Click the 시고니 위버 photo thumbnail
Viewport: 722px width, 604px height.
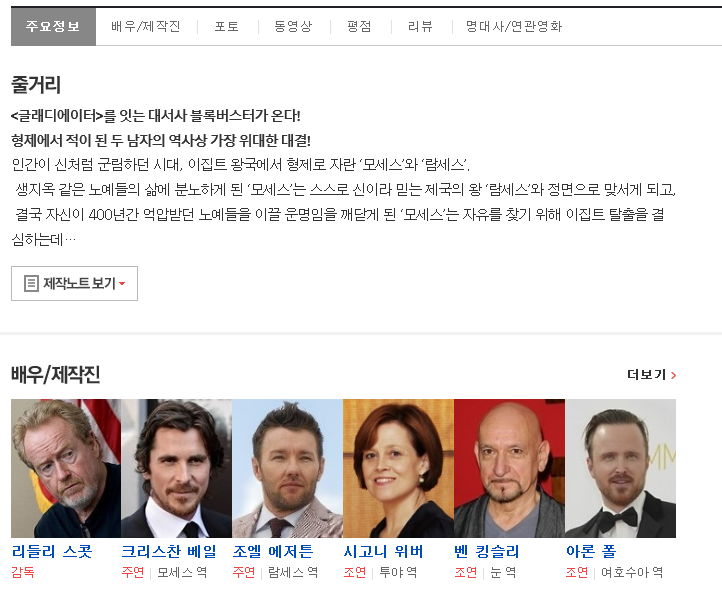[x=398, y=468]
